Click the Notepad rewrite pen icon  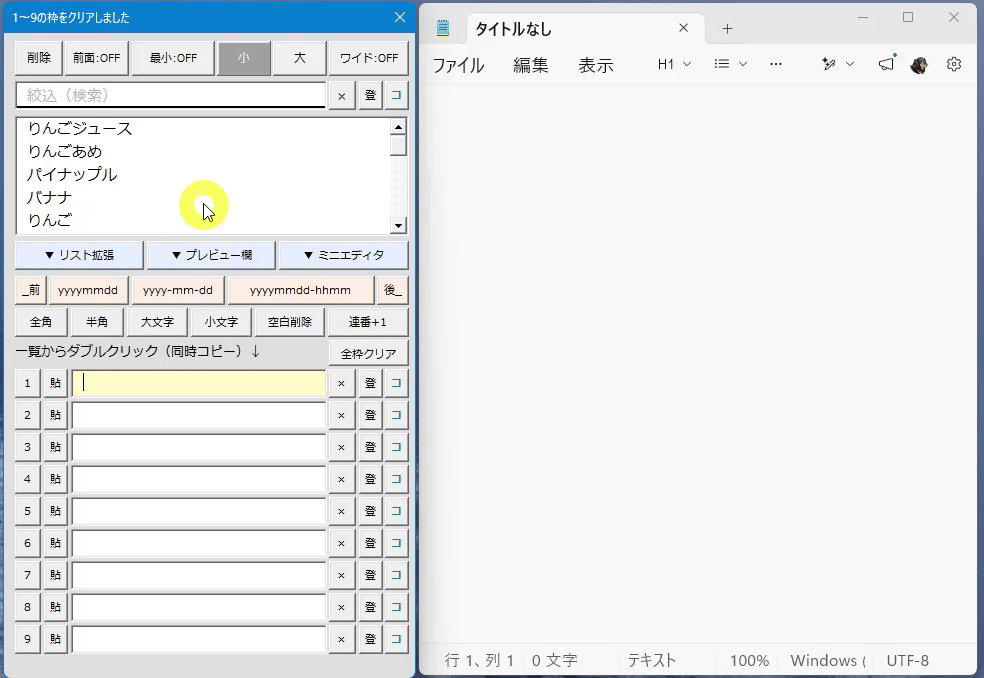(x=828, y=64)
